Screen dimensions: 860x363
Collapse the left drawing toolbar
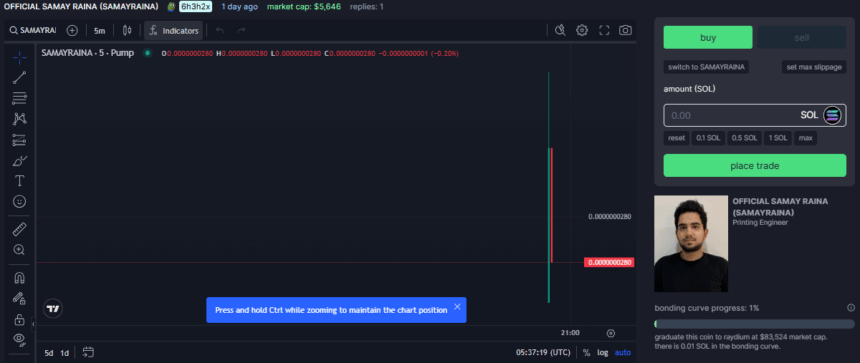tap(33, 325)
